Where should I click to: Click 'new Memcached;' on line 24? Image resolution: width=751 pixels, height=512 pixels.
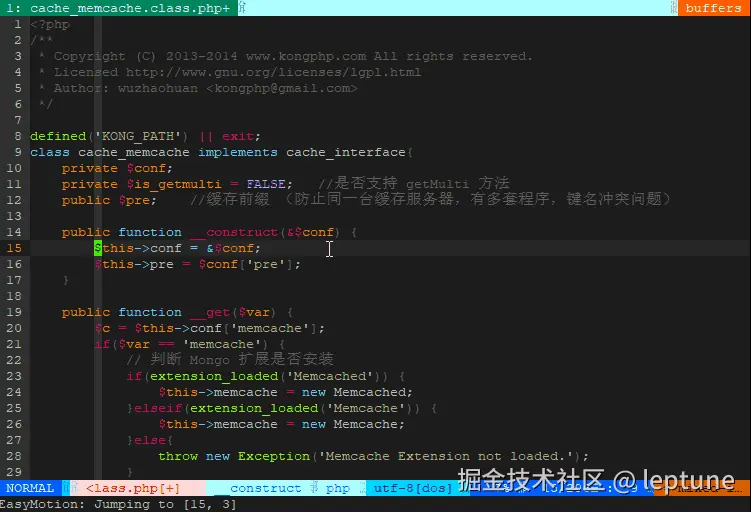(357, 392)
